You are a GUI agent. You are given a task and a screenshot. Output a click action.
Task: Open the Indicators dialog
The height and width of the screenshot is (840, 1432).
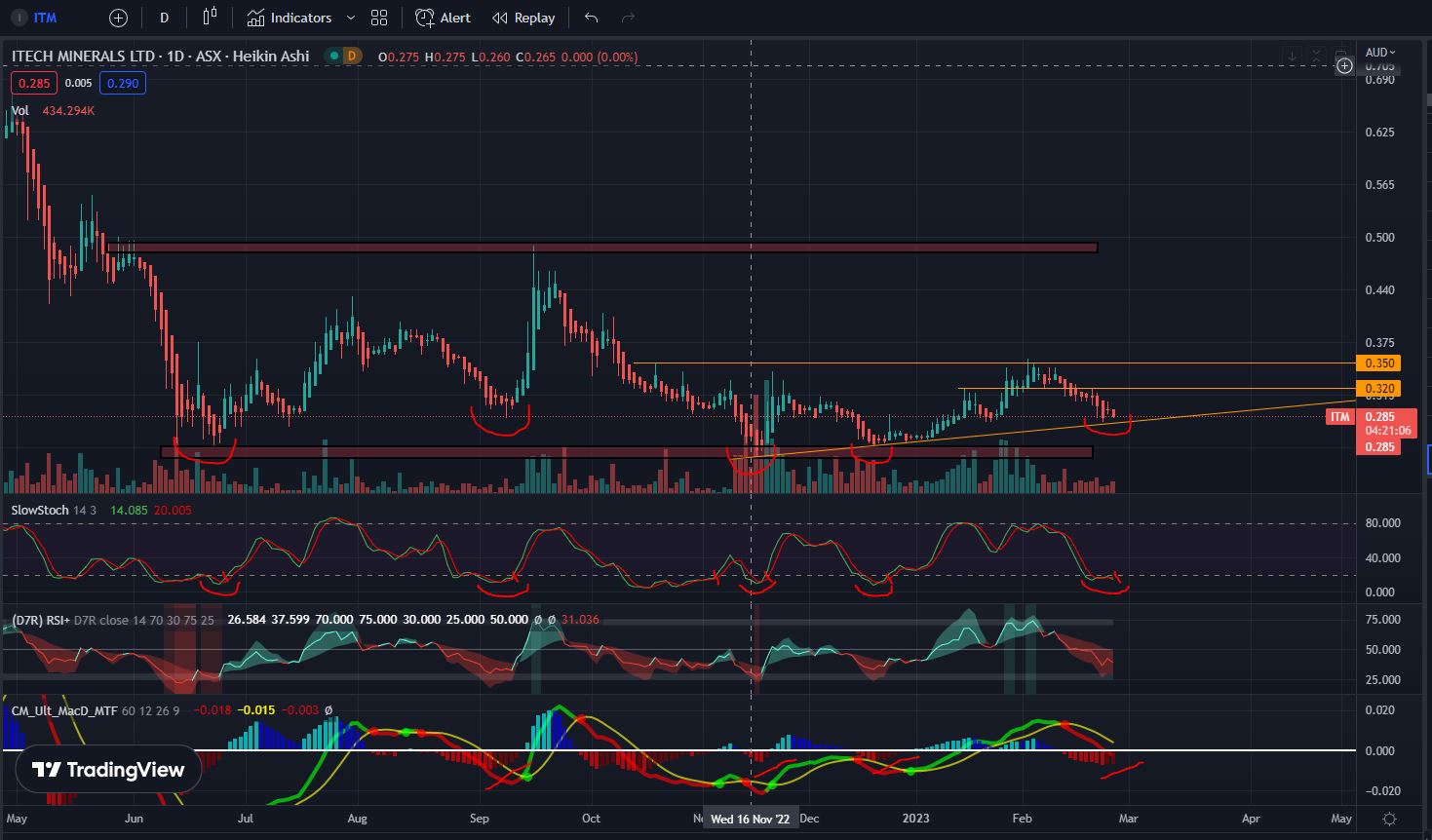(289, 18)
